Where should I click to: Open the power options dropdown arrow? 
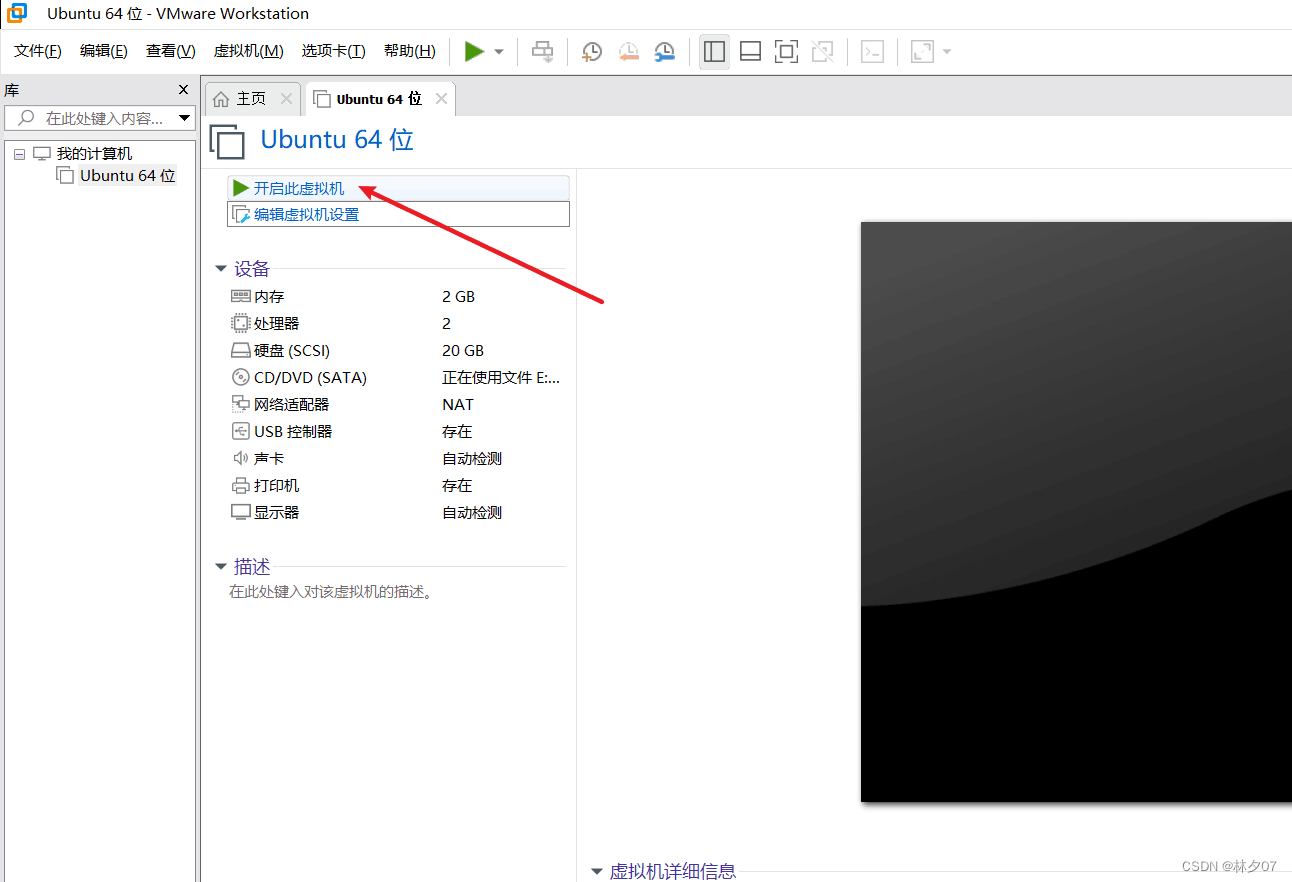tap(499, 52)
